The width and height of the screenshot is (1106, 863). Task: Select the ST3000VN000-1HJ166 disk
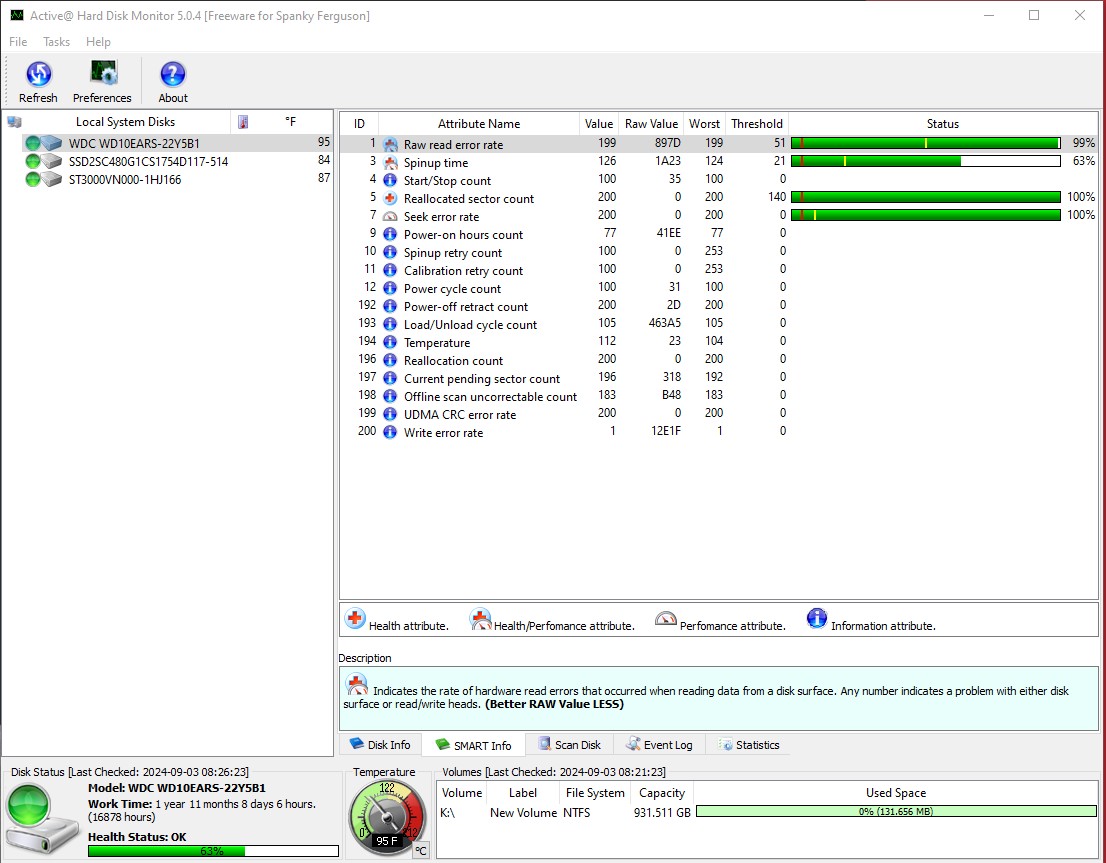pos(125,179)
